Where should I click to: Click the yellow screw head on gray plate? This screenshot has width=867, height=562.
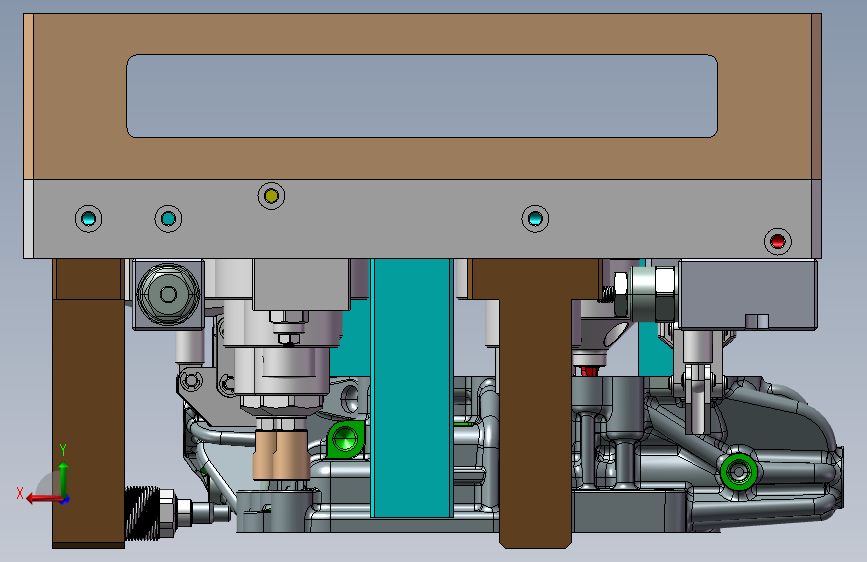[271, 196]
